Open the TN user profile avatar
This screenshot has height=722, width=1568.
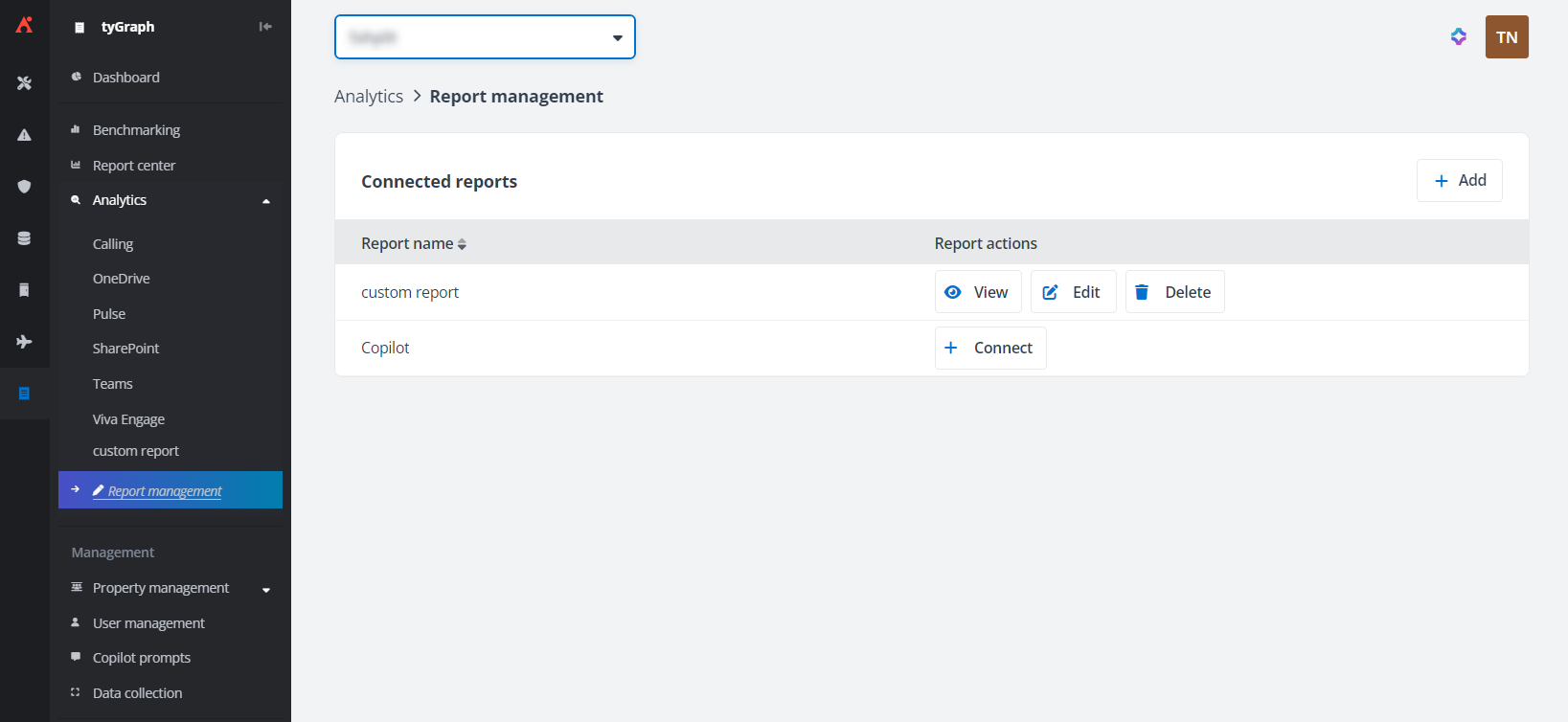coord(1506,37)
